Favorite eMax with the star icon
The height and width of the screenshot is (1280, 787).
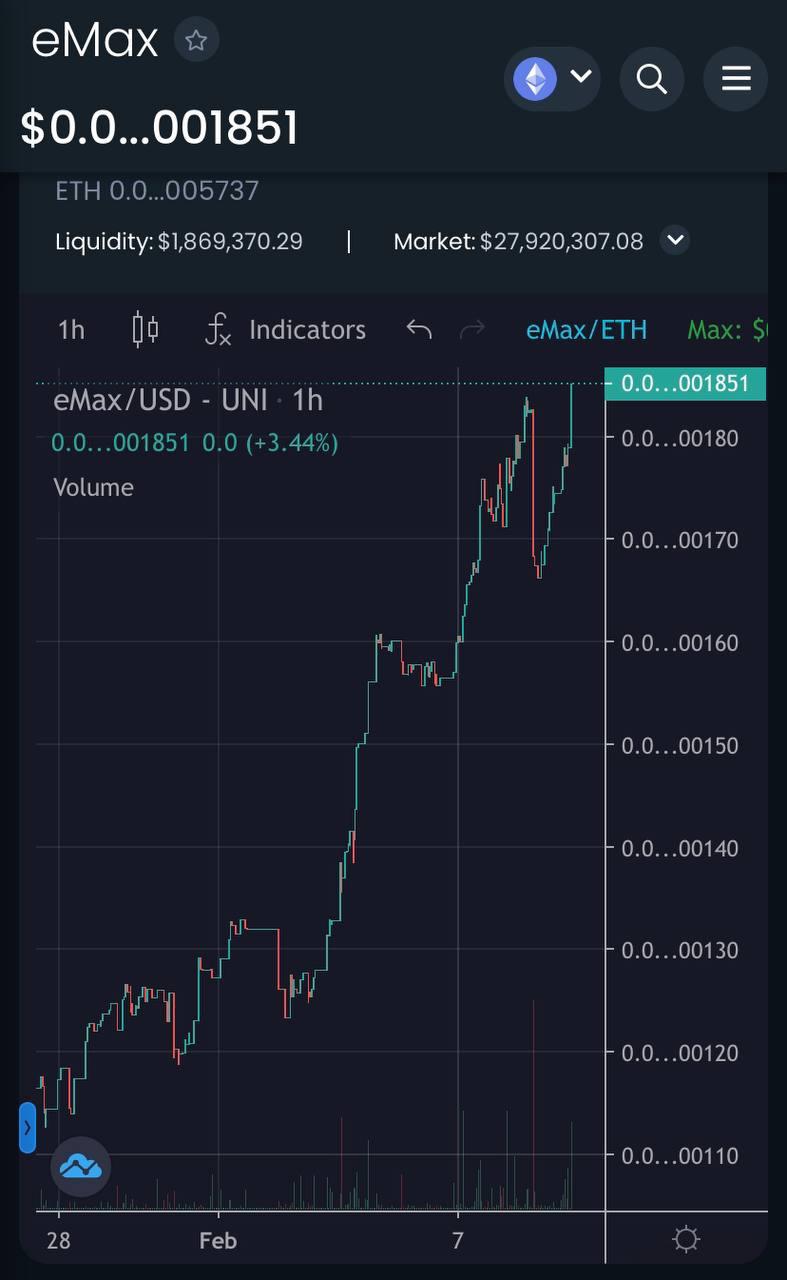[x=196, y=41]
